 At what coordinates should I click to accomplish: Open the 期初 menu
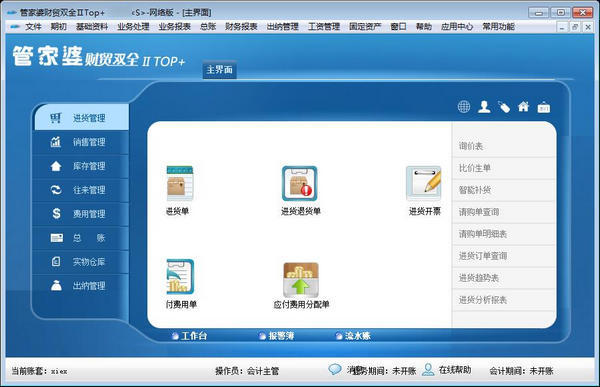(x=59, y=26)
